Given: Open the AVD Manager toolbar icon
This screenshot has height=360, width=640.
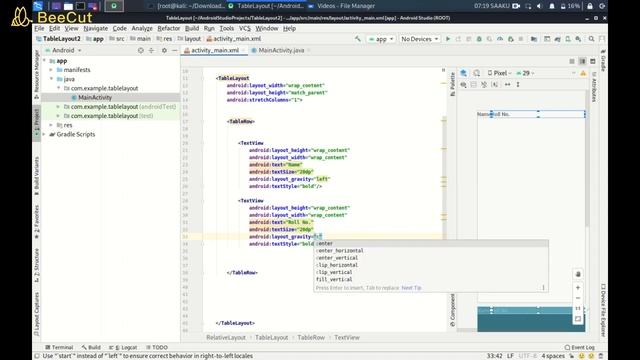Looking at the screenshot, I should (568, 39).
